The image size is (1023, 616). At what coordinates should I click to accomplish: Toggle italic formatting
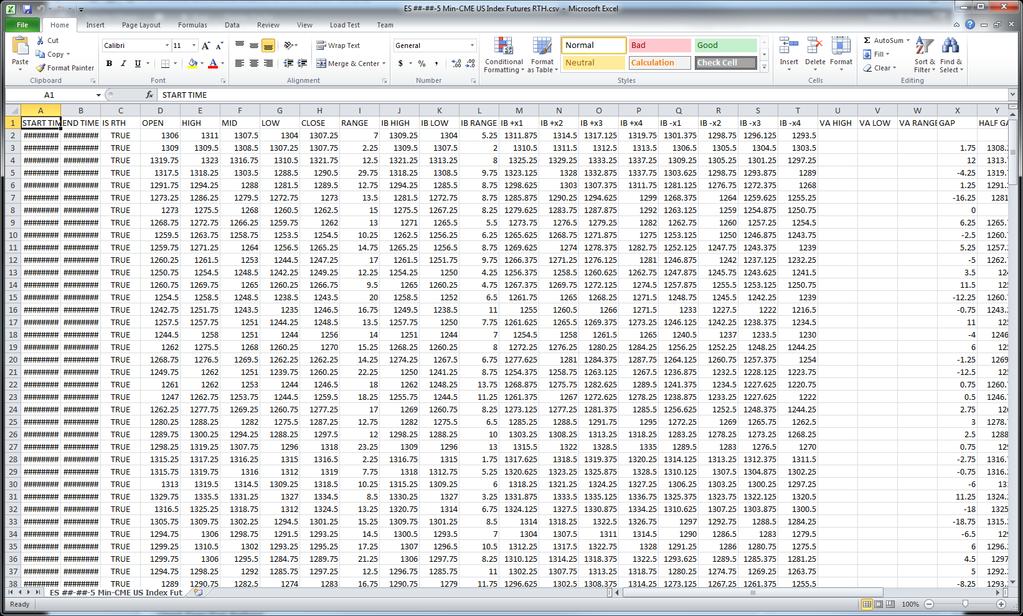point(123,63)
